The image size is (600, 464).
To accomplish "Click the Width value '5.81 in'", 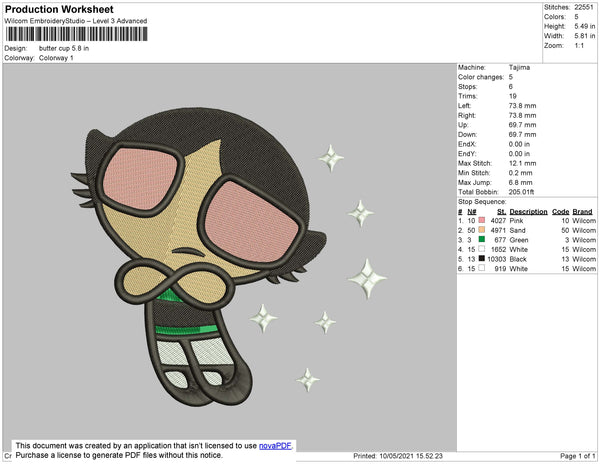I will pyautogui.click(x=585, y=36).
